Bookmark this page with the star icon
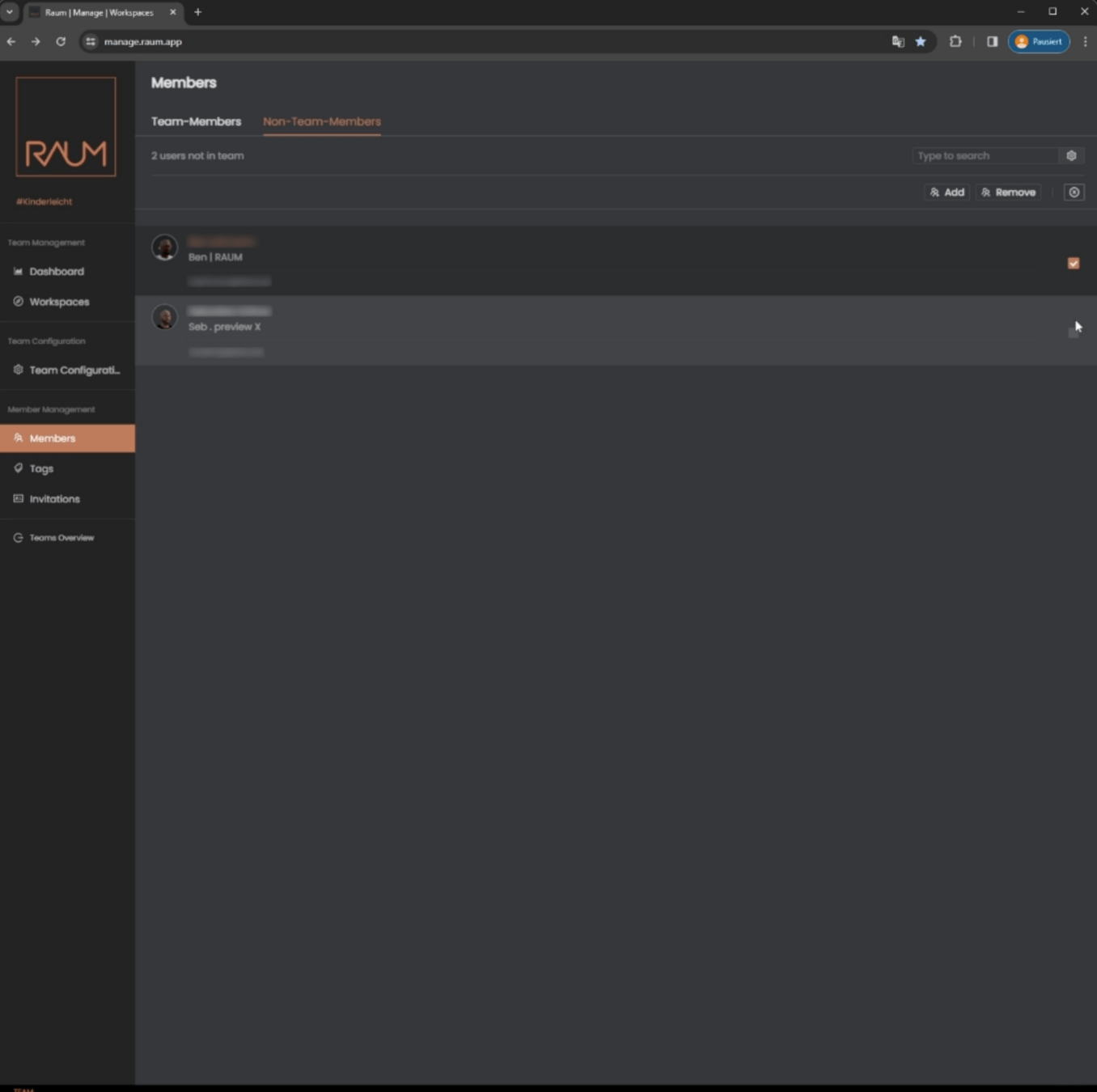1097x1092 pixels. [x=921, y=42]
